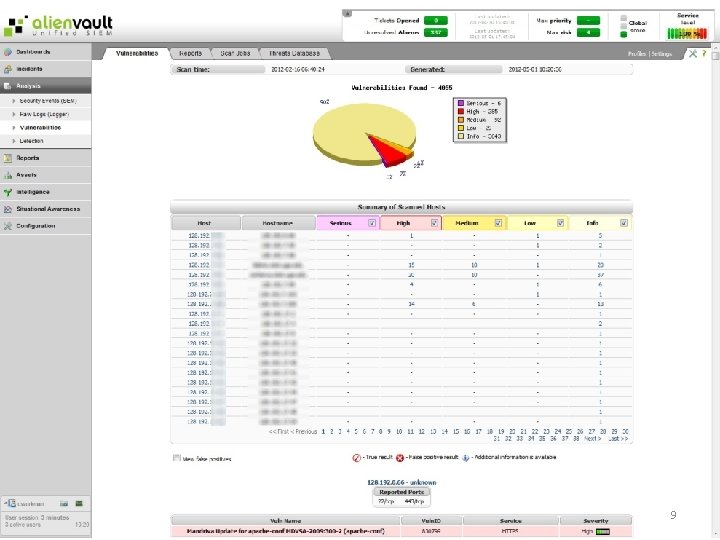Click the AlienVault logo

click(x=58, y=26)
